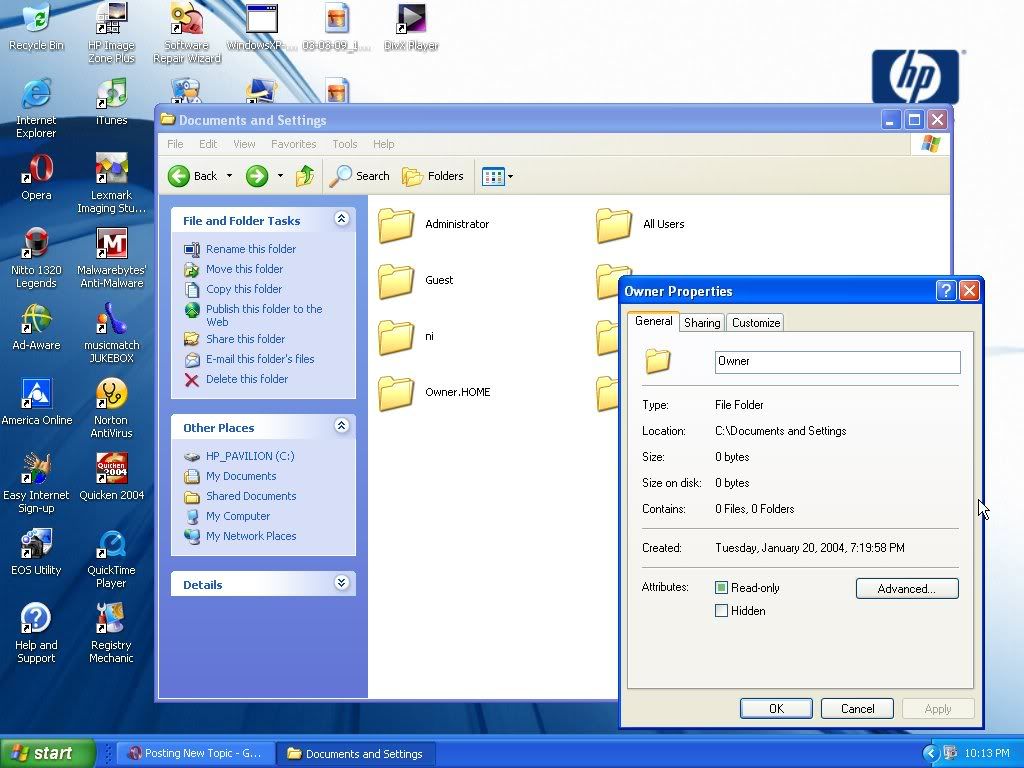Open America Online desktop icon
The height and width of the screenshot is (768, 1024).
(x=37, y=402)
